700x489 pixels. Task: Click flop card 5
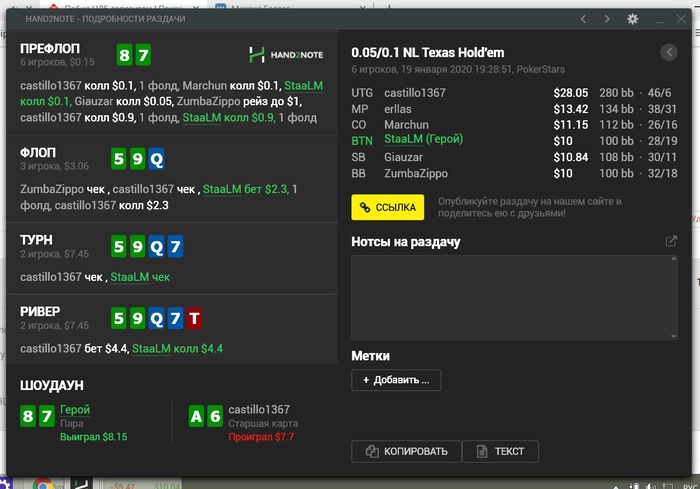pos(119,159)
